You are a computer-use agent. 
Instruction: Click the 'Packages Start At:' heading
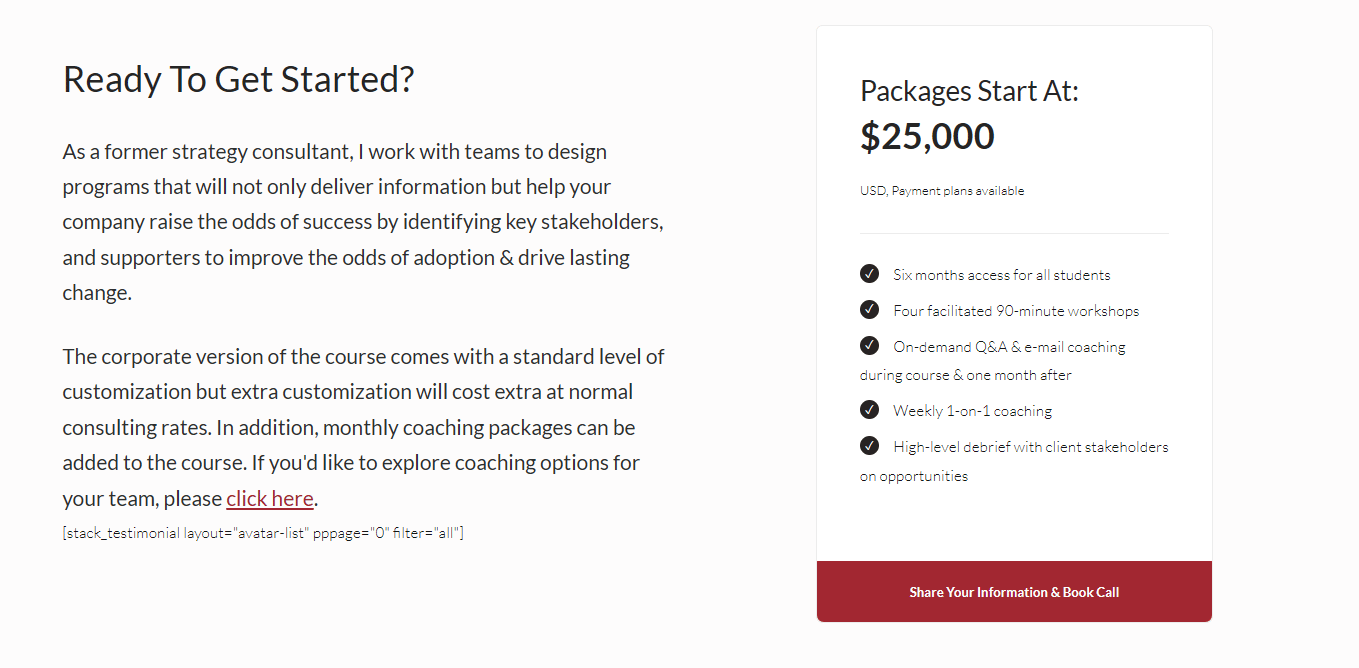[x=969, y=91]
